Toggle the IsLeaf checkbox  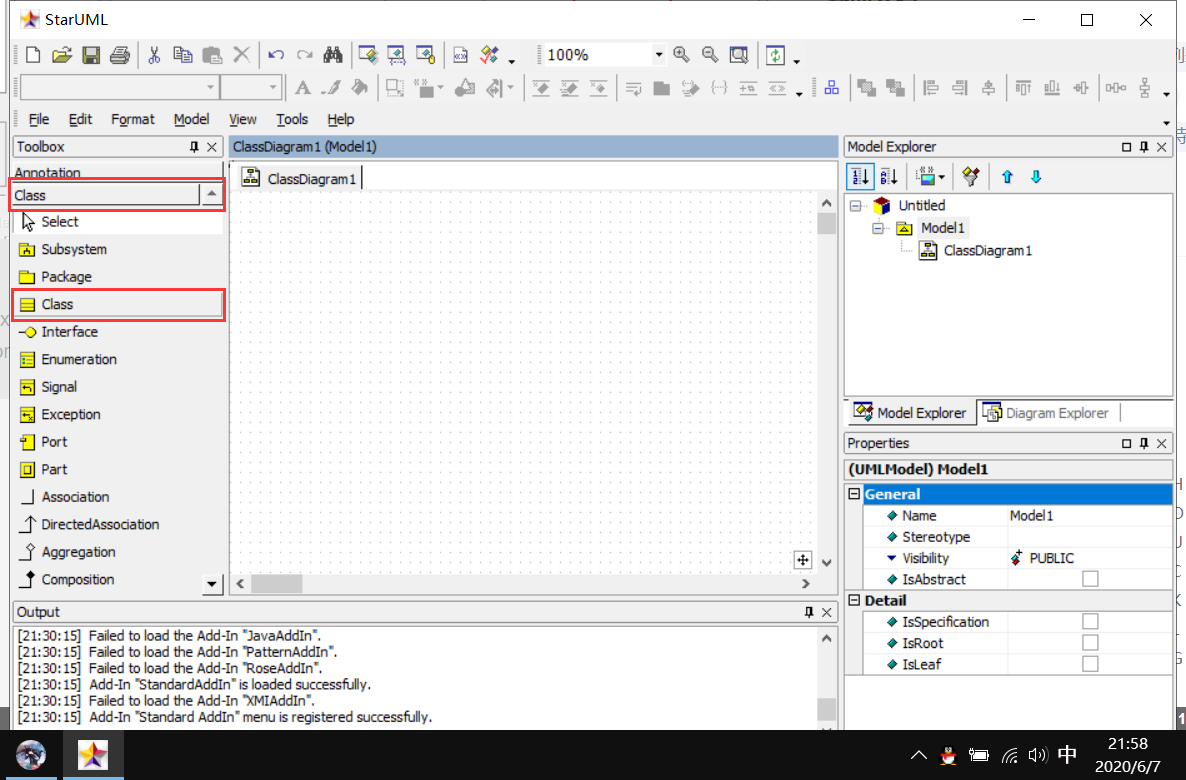(x=1090, y=663)
